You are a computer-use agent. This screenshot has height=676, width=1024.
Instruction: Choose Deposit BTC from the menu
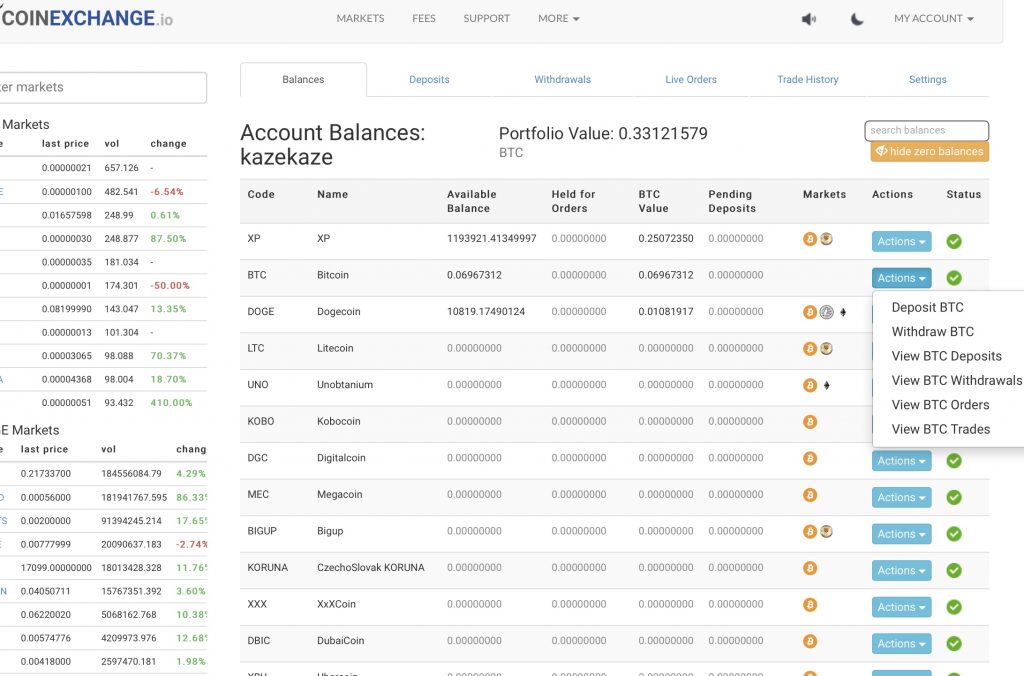(x=927, y=308)
